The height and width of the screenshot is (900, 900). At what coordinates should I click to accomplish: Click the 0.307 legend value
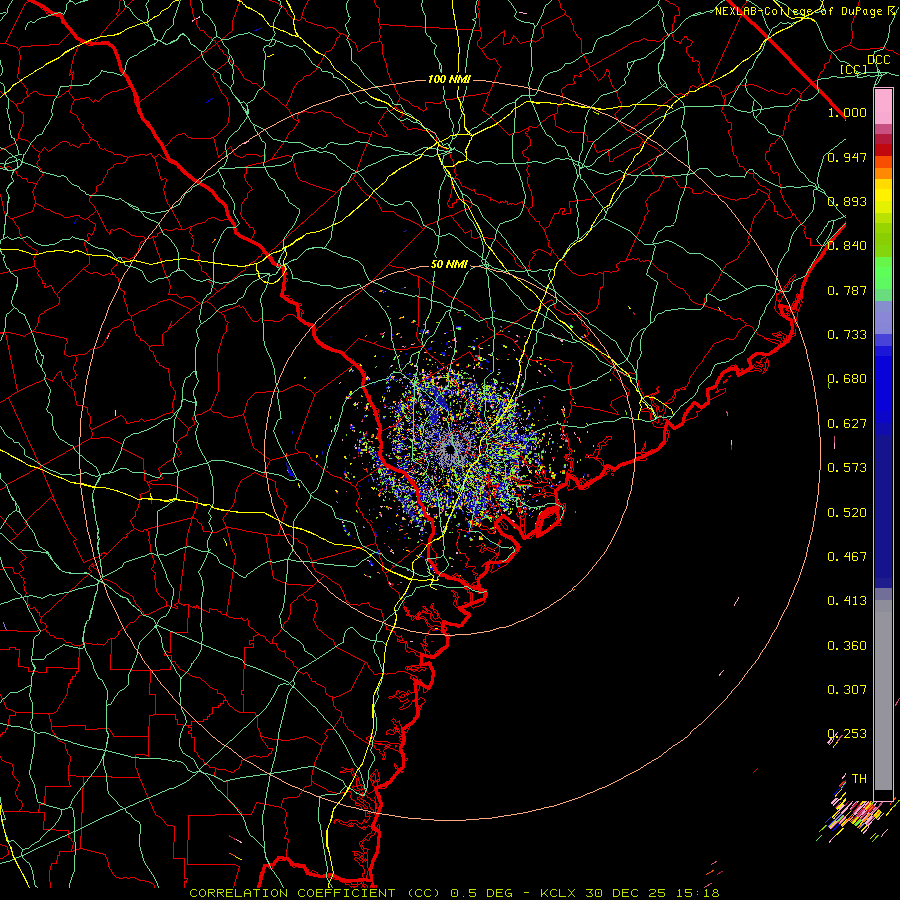coord(847,689)
